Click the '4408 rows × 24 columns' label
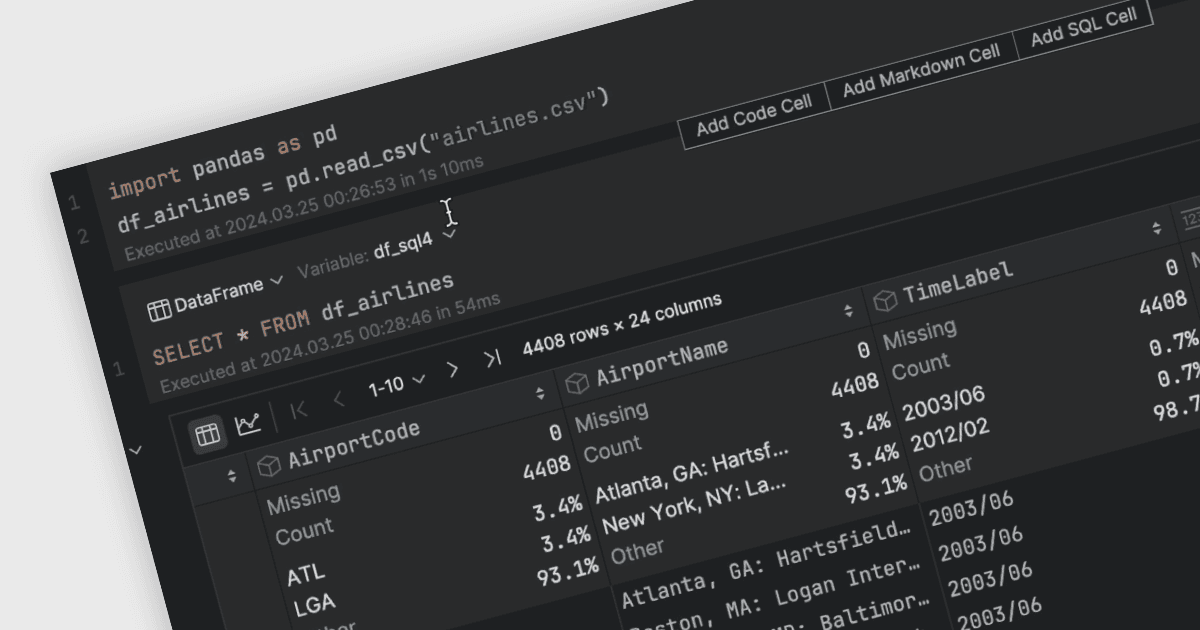This screenshot has height=630, width=1200. coord(622,326)
